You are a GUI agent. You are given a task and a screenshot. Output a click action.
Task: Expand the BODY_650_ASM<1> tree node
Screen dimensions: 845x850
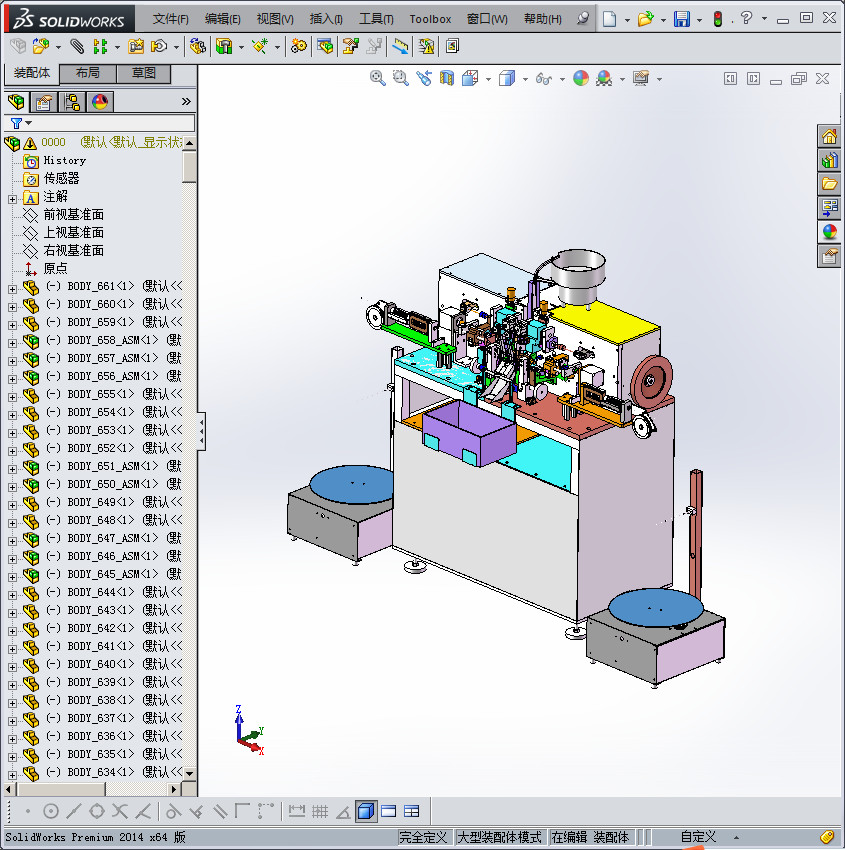(x=12, y=487)
